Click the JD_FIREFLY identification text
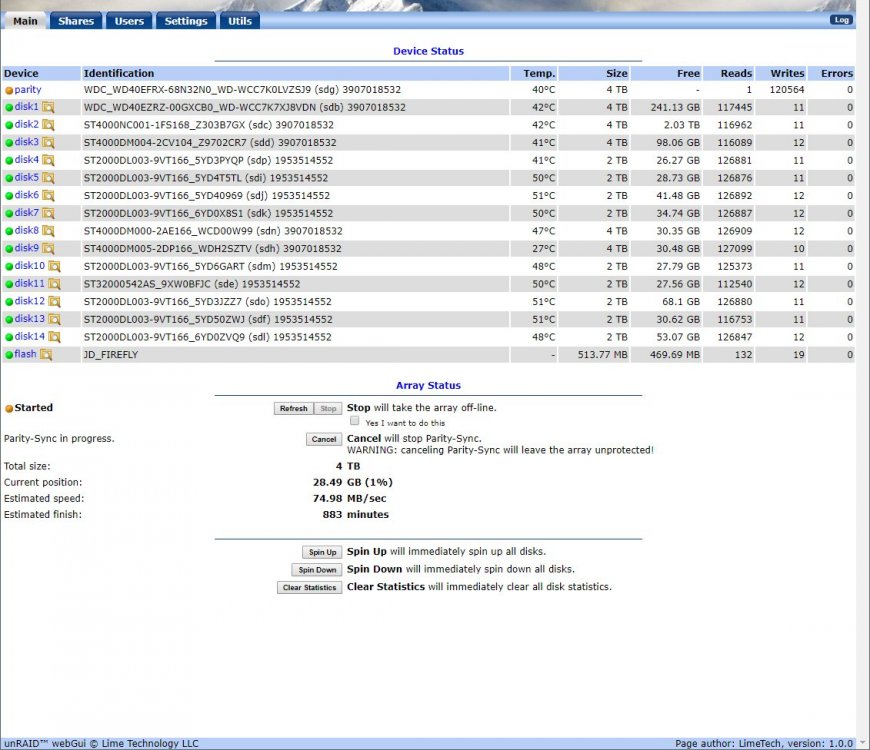870x750 pixels. pos(110,355)
